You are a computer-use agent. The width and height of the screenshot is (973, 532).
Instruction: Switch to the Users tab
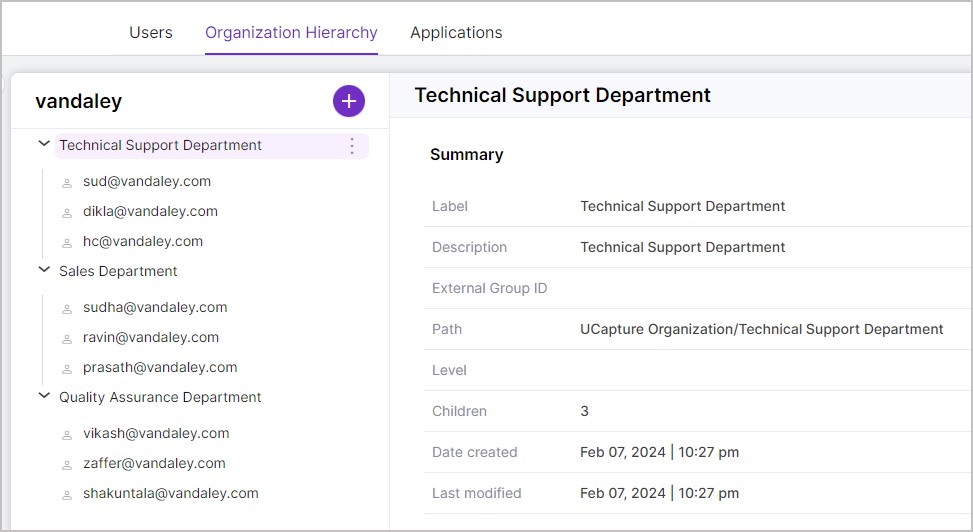coord(151,32)
